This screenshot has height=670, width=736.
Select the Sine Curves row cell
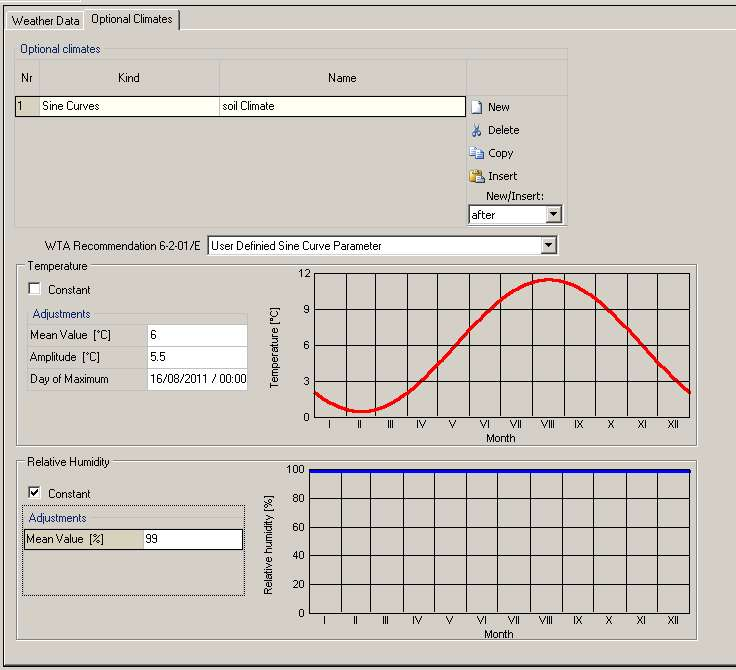coord(128,106)
